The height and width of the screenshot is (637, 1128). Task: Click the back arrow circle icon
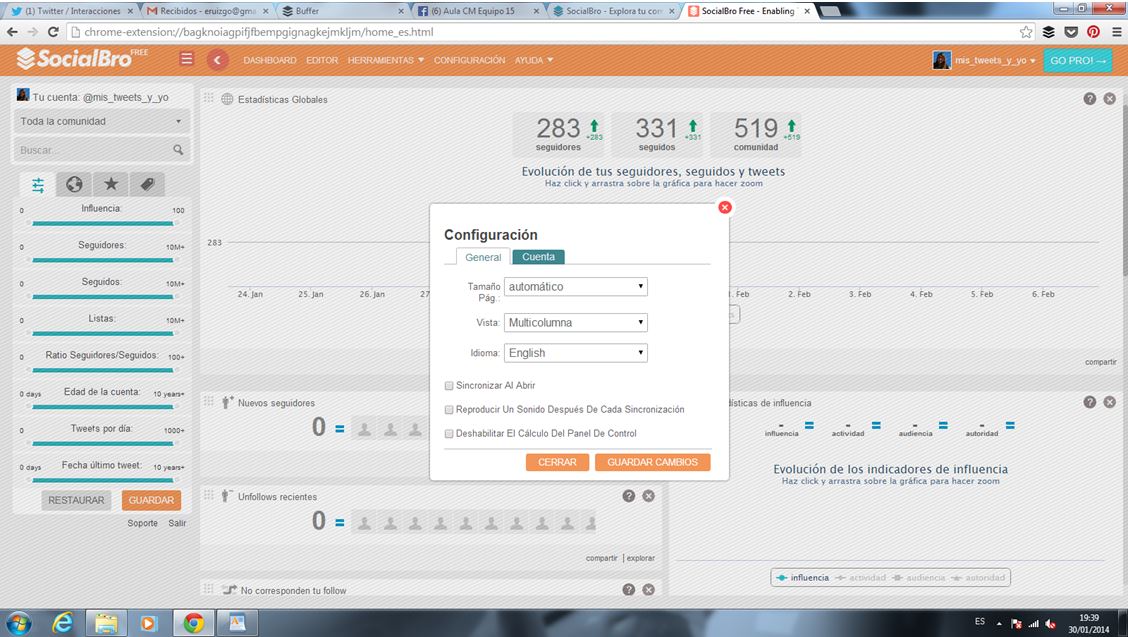coord(217,60)
